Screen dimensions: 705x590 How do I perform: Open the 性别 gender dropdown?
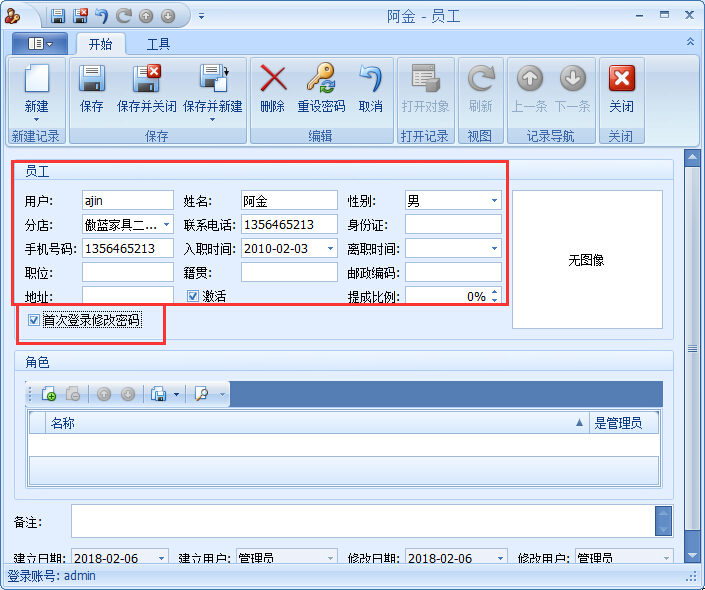pyautogui.click(x=494, y=201)
